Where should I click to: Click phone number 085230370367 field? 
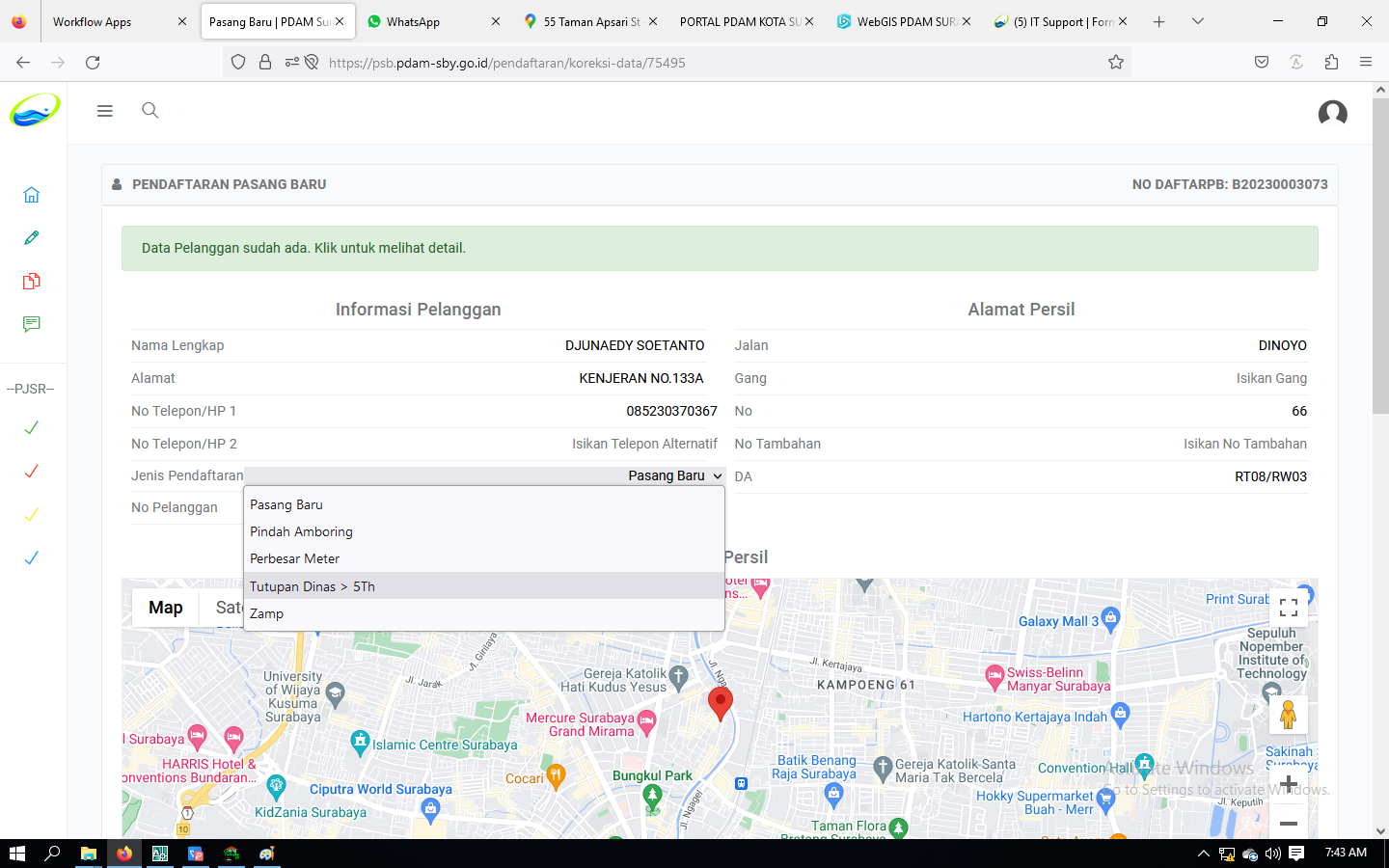(x=671, y=411)
